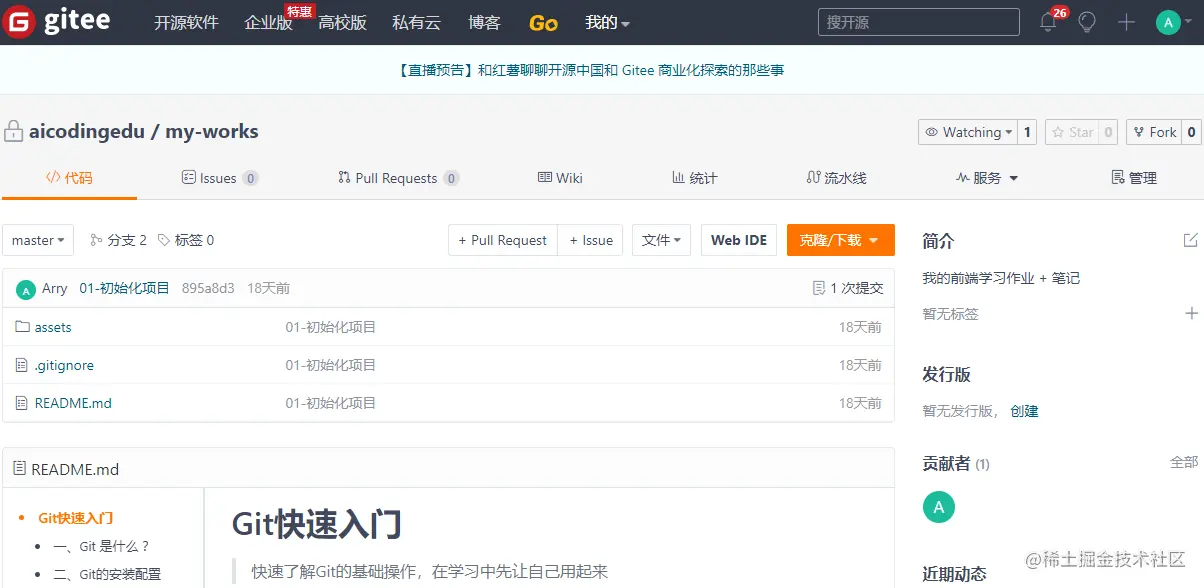This screenshot has height=588, width=1204.
Task: Click the Arry author name
Action: tap(55, 288)
